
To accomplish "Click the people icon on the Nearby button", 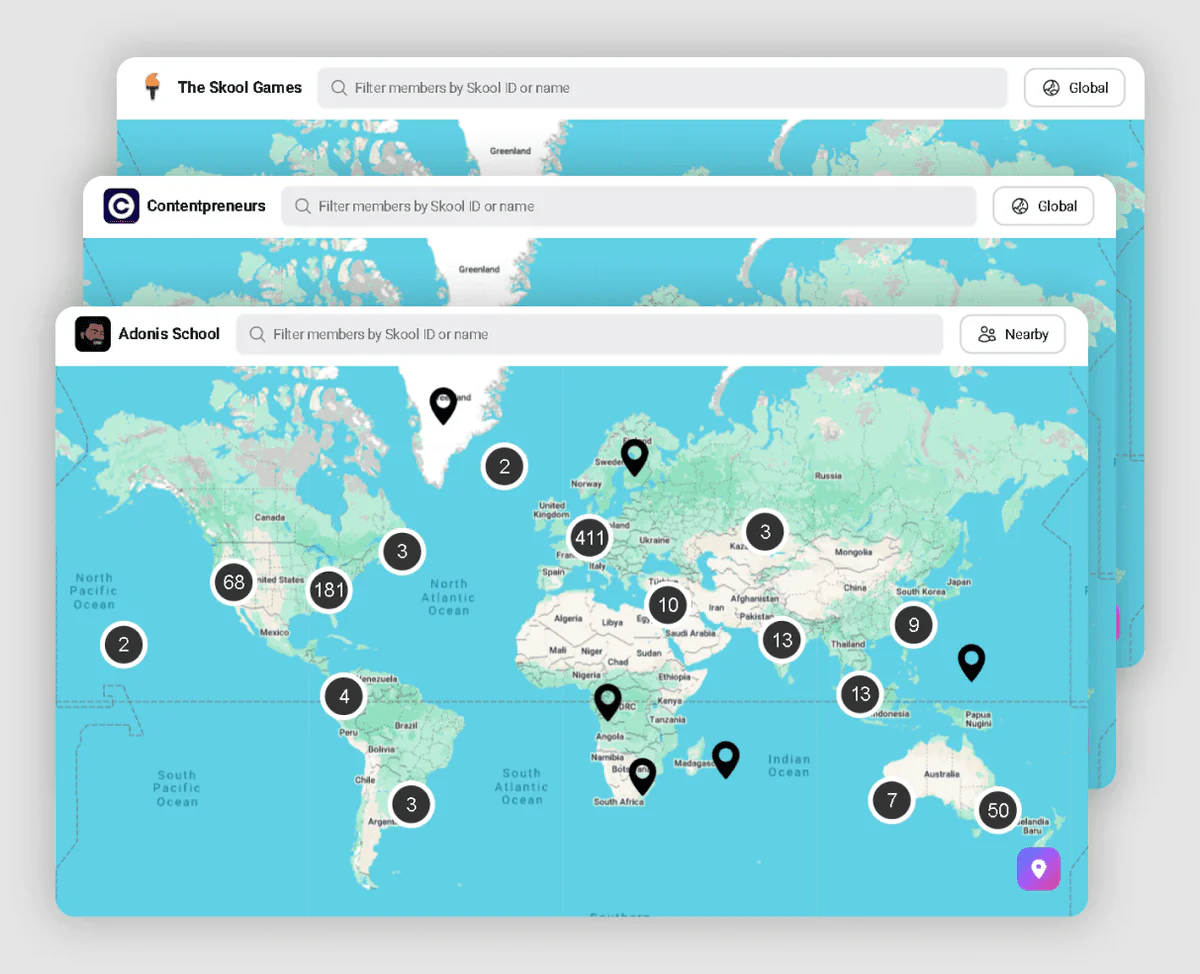I will coord(988,334).
